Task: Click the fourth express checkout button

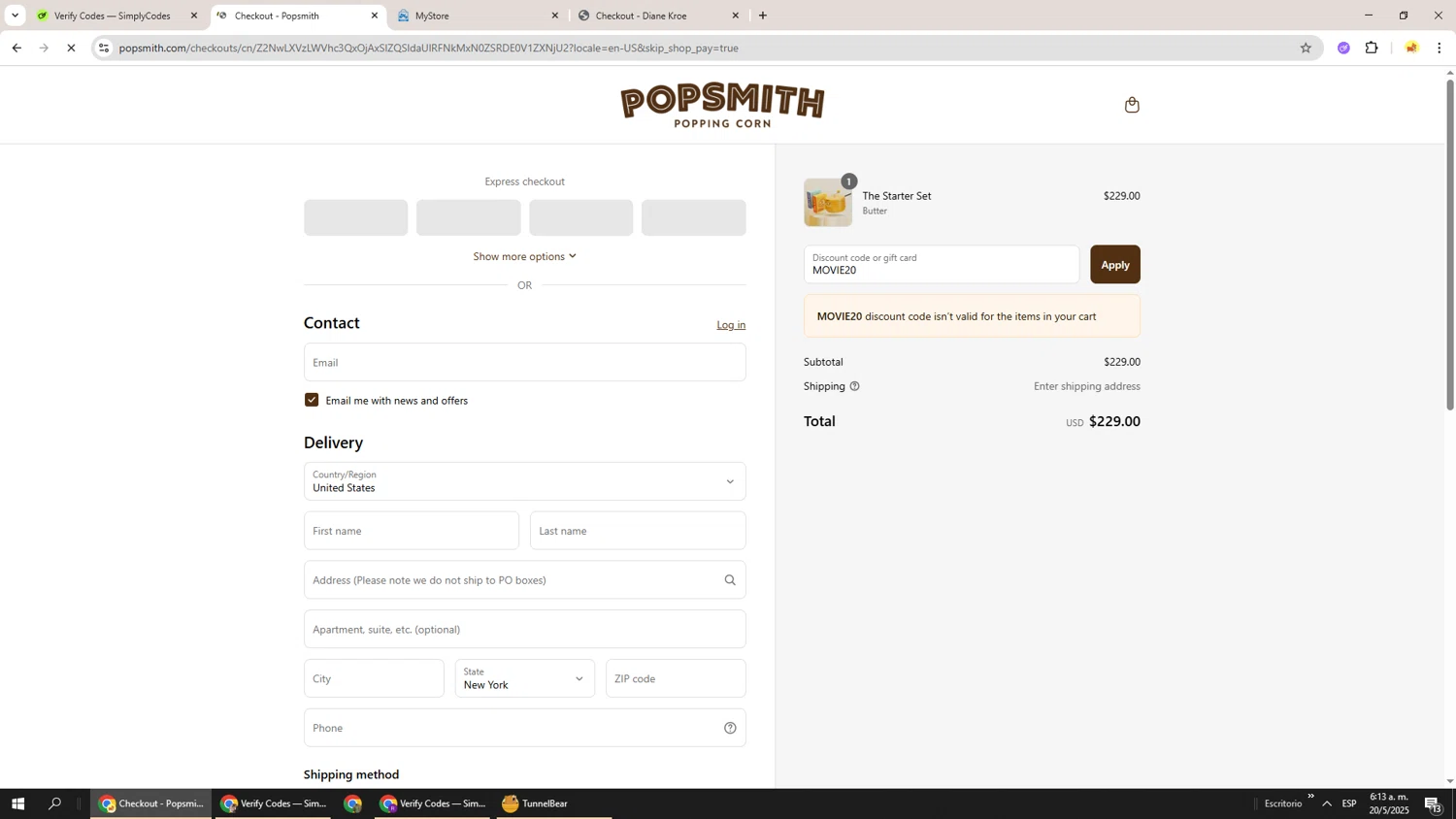Action: (694, 217)
